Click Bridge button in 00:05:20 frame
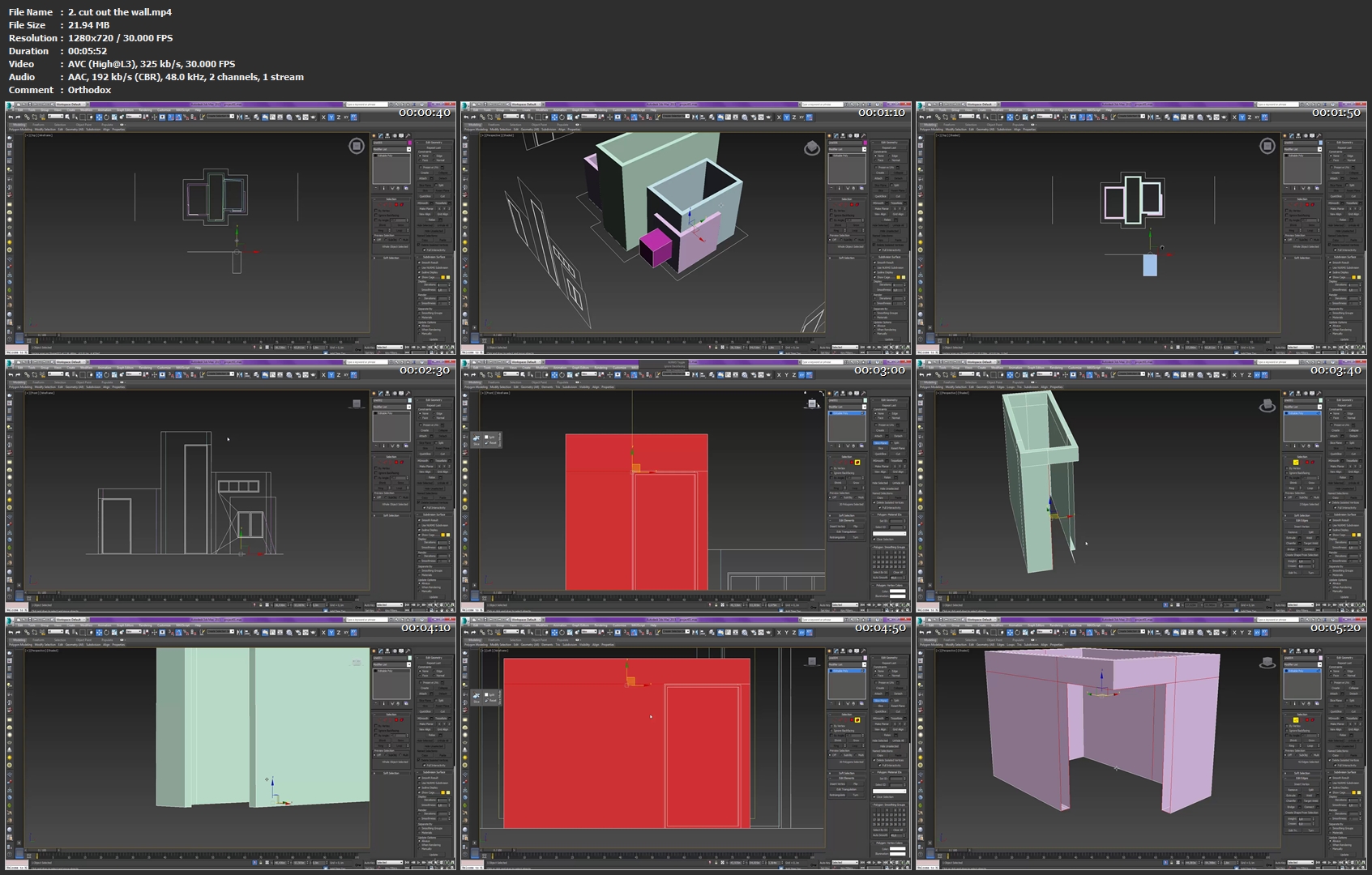This screenshot has width=1372, height=875. coord(1291,807)
